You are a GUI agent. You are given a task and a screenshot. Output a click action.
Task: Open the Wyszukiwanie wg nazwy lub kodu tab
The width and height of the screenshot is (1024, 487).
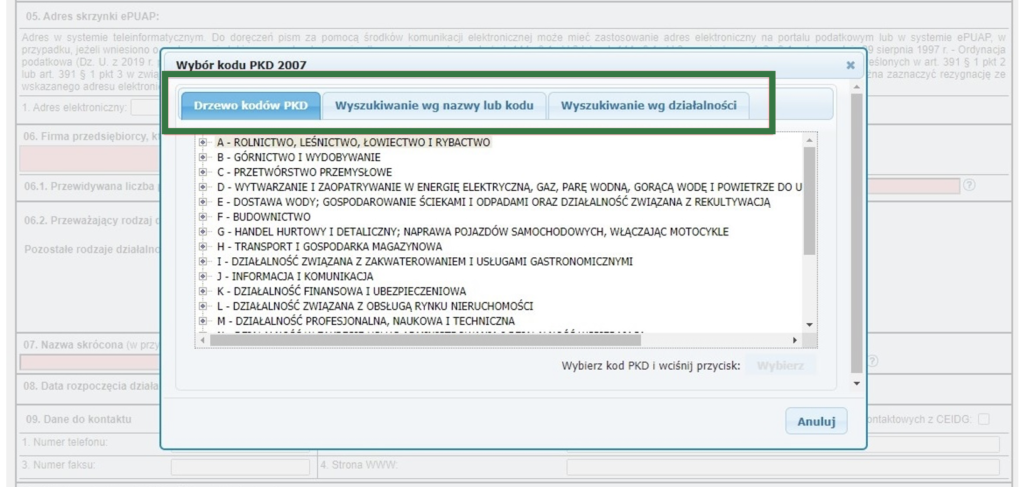pyautogui.click(x=434, y=106)
